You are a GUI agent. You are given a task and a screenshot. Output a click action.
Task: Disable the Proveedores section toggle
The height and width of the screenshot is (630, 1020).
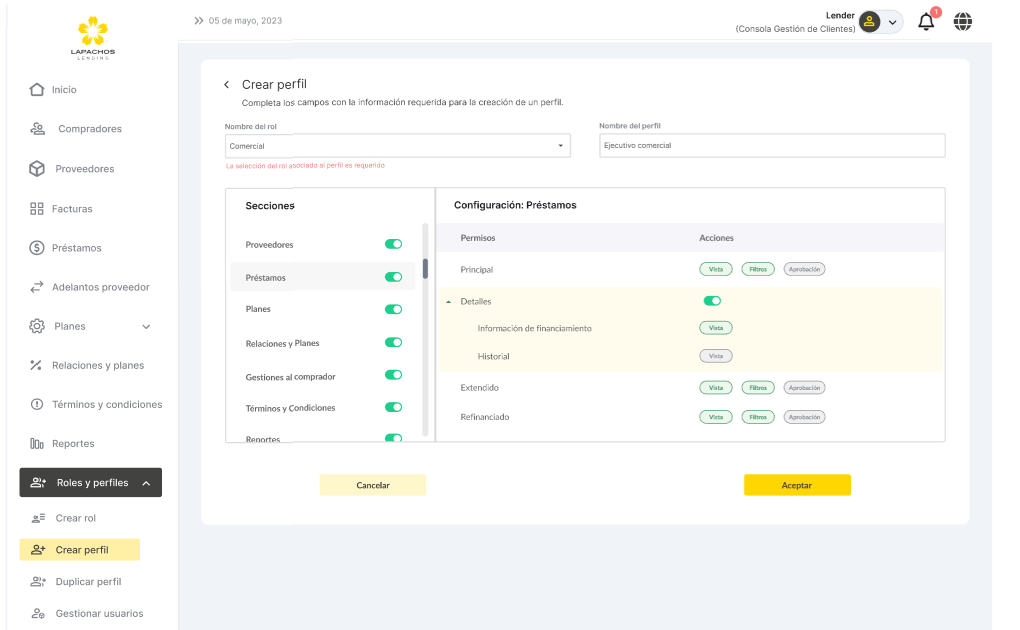coord(393,244)
